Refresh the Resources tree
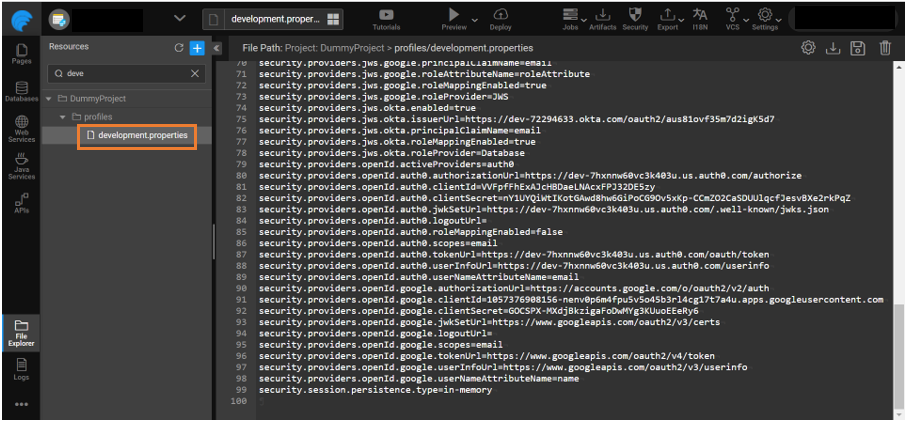The width and height of the screenshot is (909, 424). coord(179,47)
